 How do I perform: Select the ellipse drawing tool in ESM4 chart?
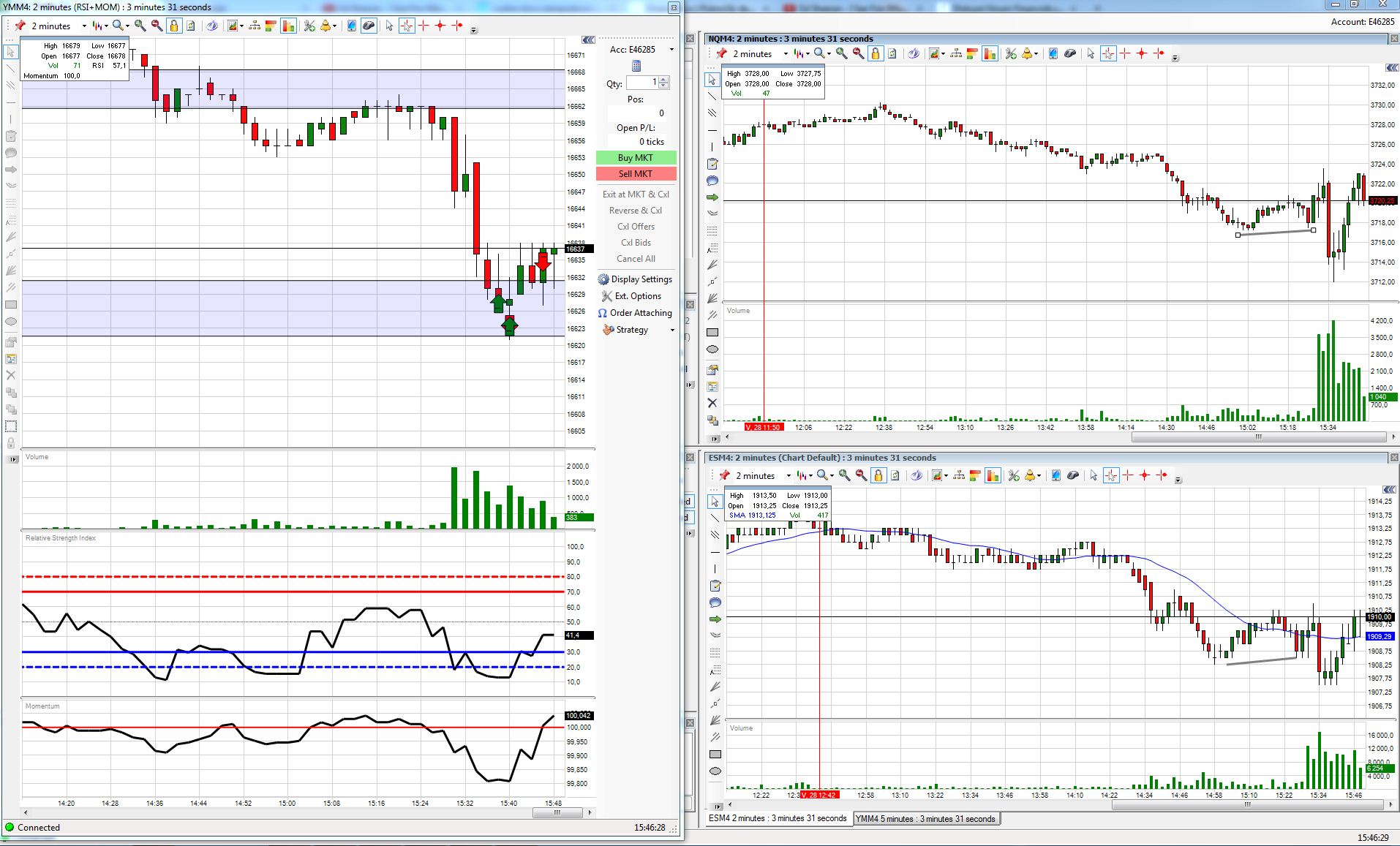(715, 771)
